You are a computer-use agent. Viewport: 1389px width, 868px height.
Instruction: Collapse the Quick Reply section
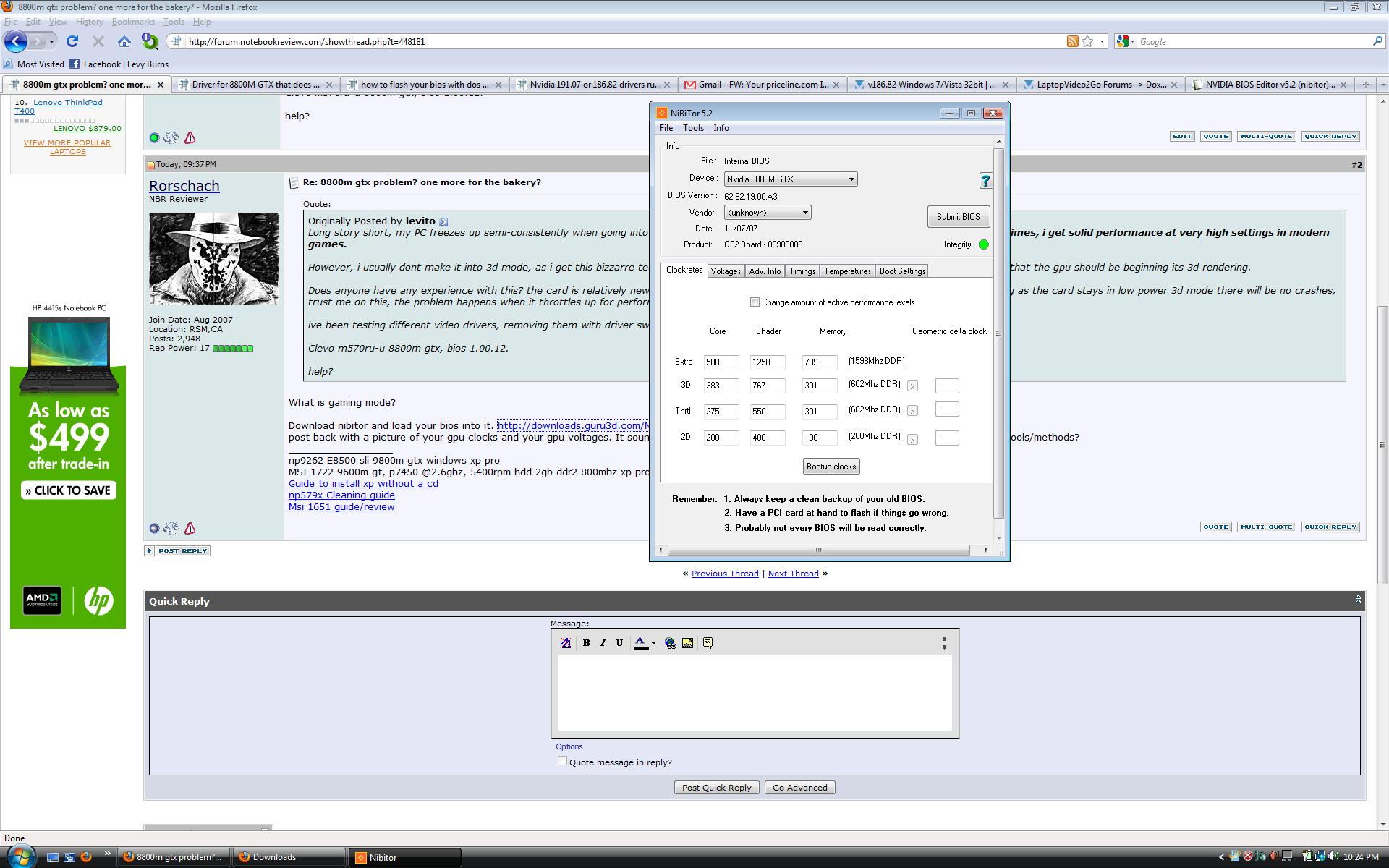point(1358,600)
